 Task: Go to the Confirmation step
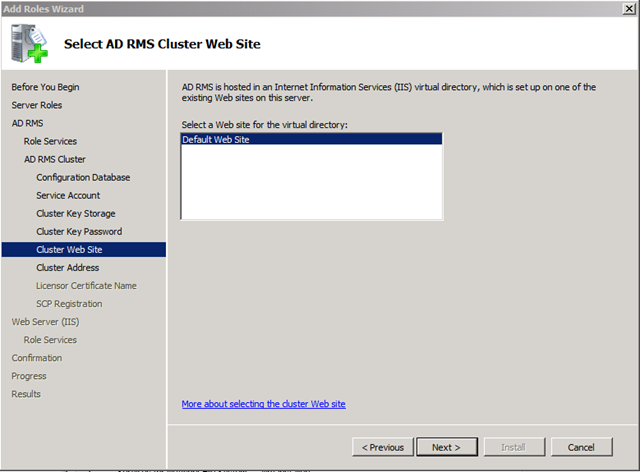click(x=37, y=358)
